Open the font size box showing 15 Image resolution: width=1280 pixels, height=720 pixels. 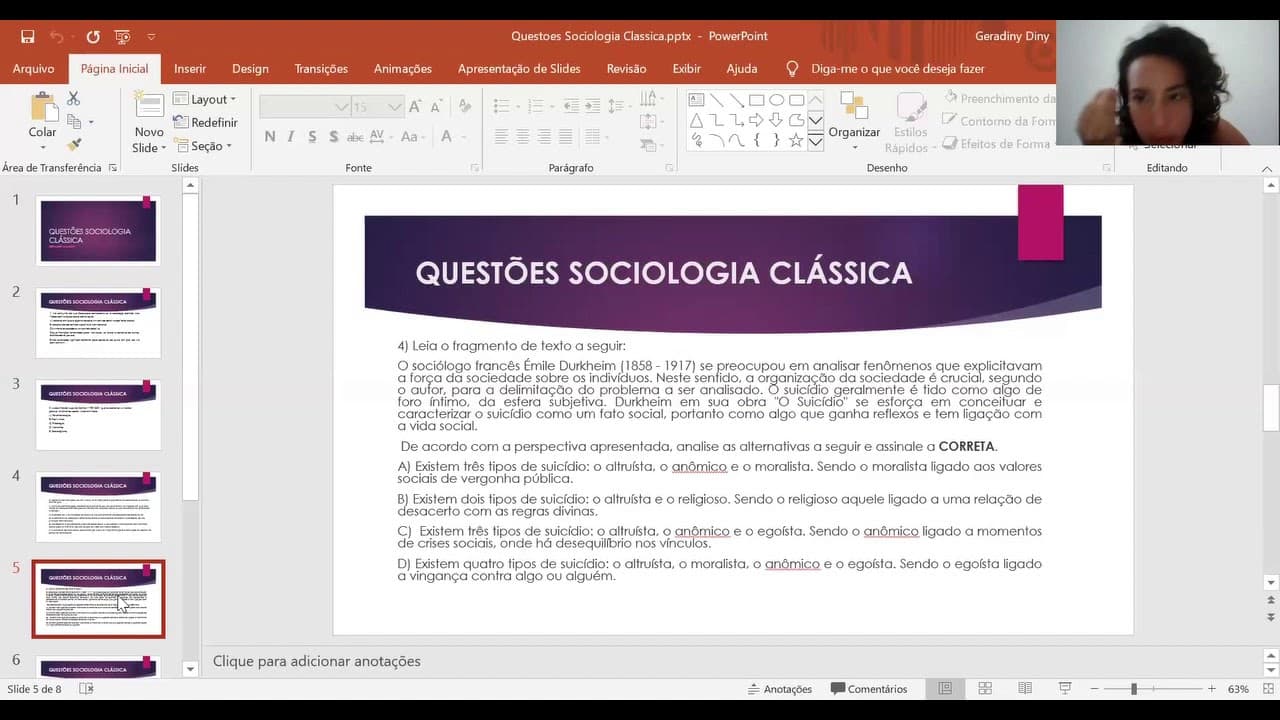(377, 106)
